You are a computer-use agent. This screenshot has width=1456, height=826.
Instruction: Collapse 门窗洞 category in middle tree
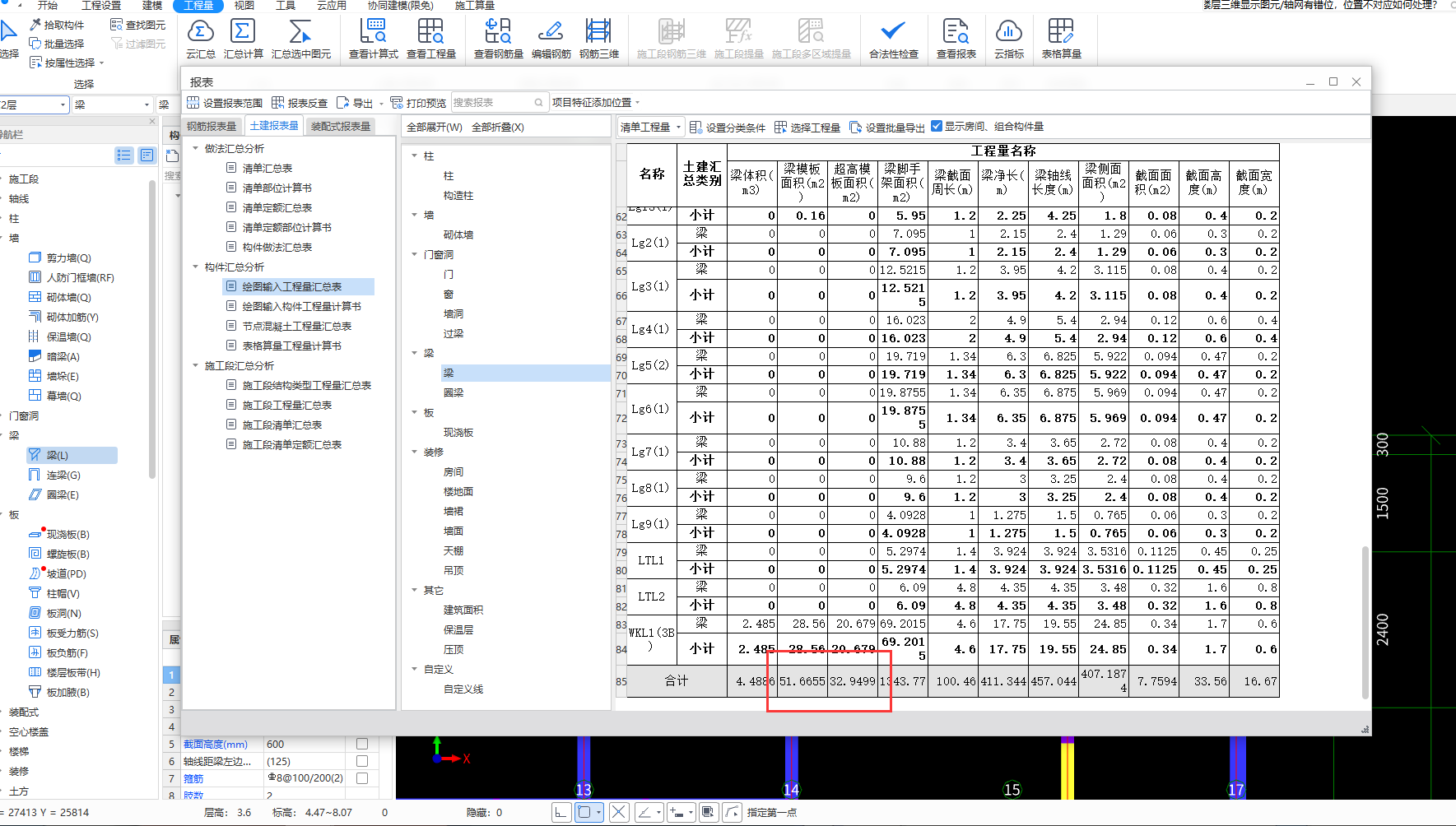coord(415,254)
